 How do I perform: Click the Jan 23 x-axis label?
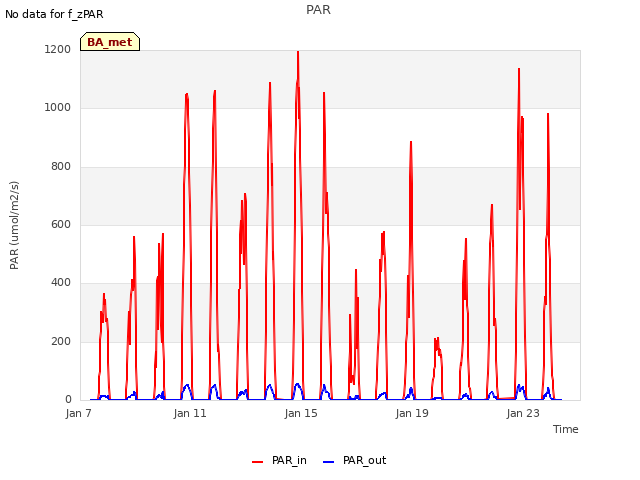523,413
